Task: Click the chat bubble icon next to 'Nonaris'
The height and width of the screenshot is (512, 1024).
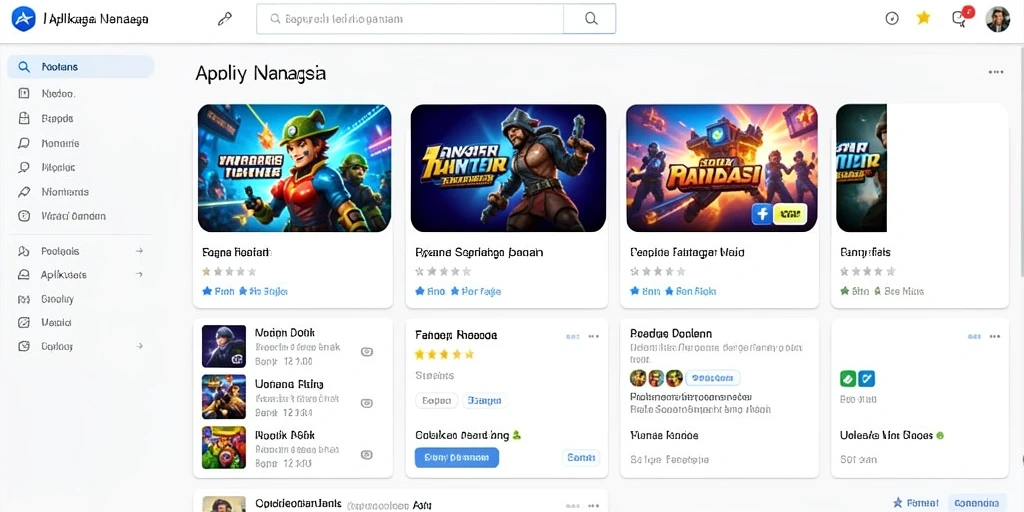Action: click(24, 143)
